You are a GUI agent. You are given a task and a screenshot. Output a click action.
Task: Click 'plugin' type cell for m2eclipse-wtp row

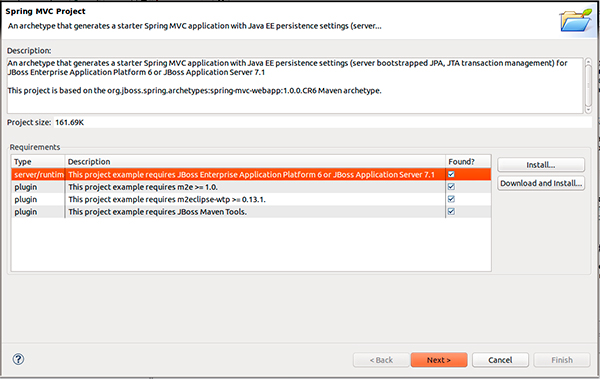tap(26, 199)
